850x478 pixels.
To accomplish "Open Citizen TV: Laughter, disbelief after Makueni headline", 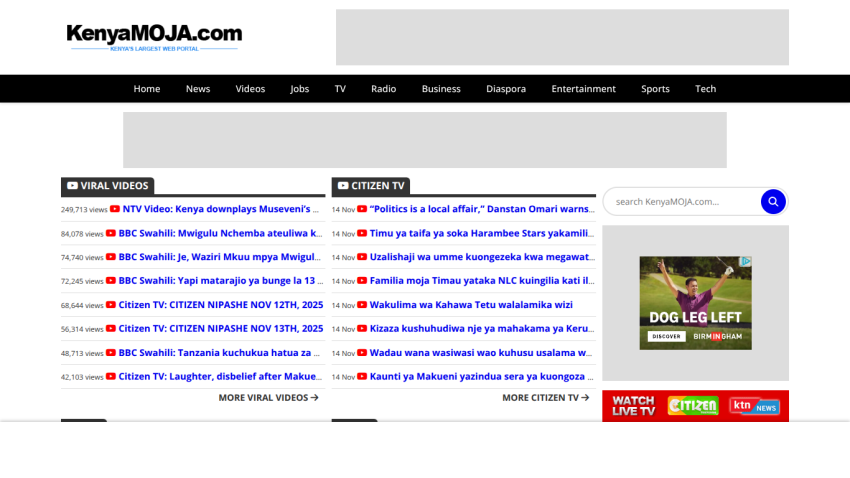I will click(x=220, y=376).
